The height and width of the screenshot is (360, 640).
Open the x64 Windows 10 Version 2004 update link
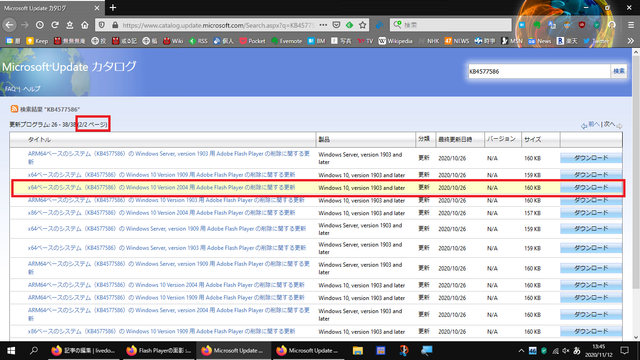[x=161, y=187]
